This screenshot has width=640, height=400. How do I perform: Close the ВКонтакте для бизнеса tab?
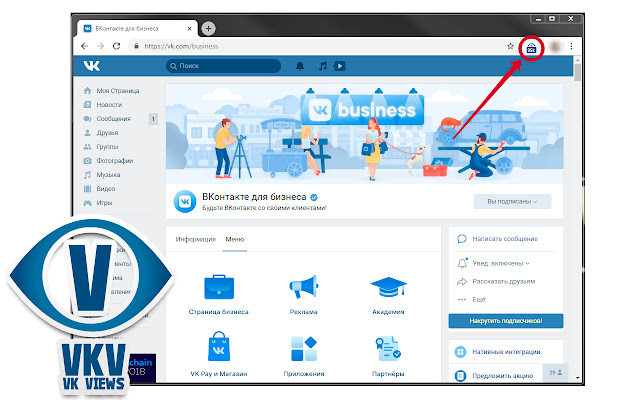189,29
